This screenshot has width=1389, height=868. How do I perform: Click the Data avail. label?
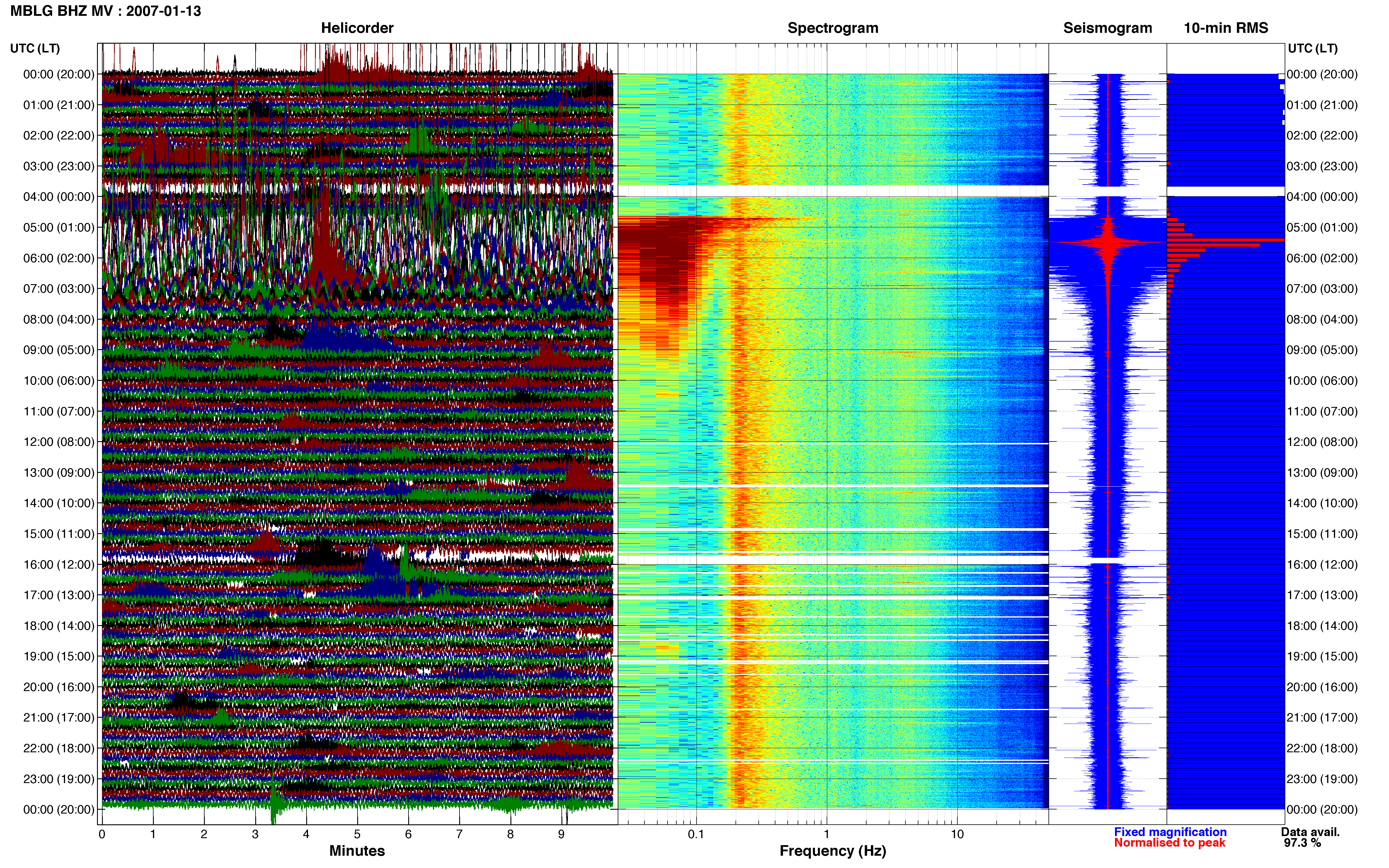pos(1310,833)
